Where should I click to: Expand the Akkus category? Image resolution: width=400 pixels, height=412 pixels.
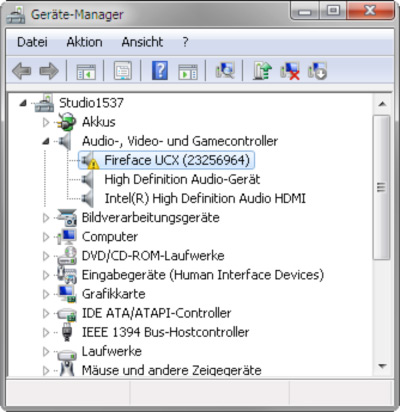(46, 122)
